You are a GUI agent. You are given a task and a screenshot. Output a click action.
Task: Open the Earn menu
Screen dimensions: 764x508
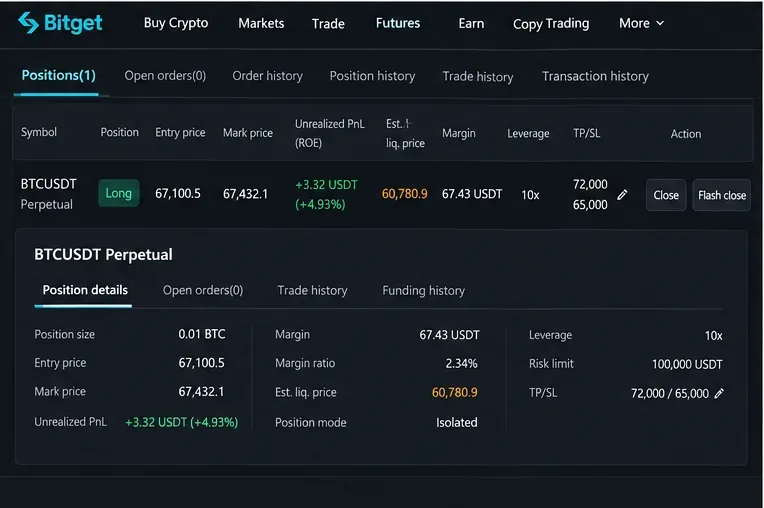point(471,23)
